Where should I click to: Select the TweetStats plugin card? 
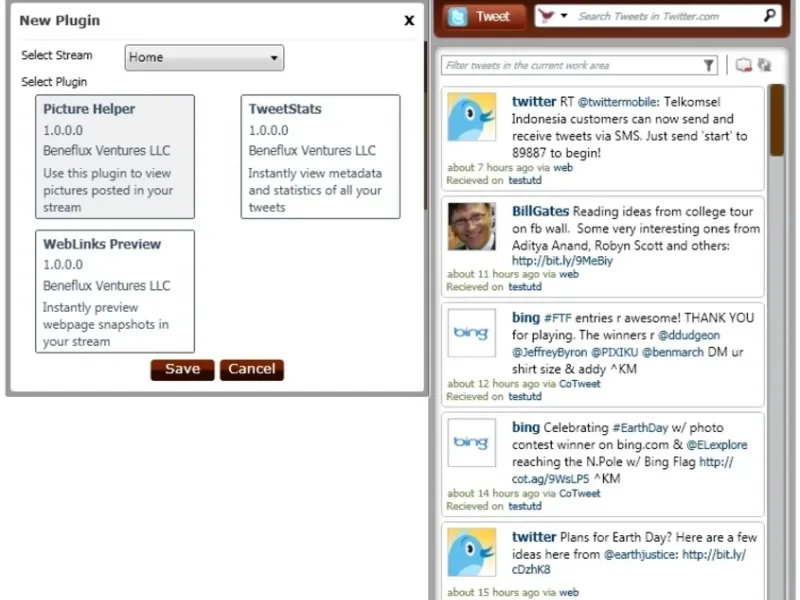(x=320, y=157)
